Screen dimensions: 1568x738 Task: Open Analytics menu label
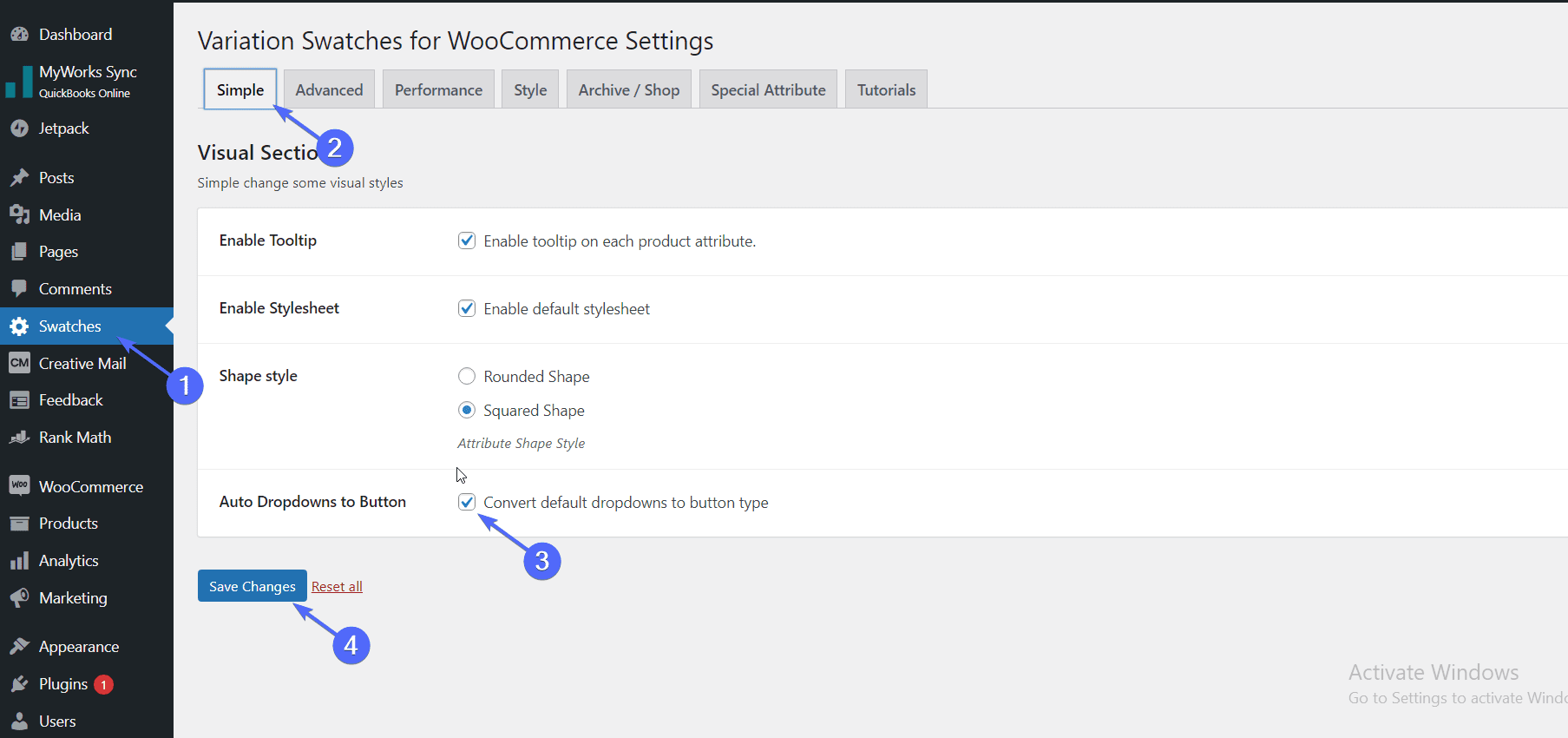[x=69, y=561]
